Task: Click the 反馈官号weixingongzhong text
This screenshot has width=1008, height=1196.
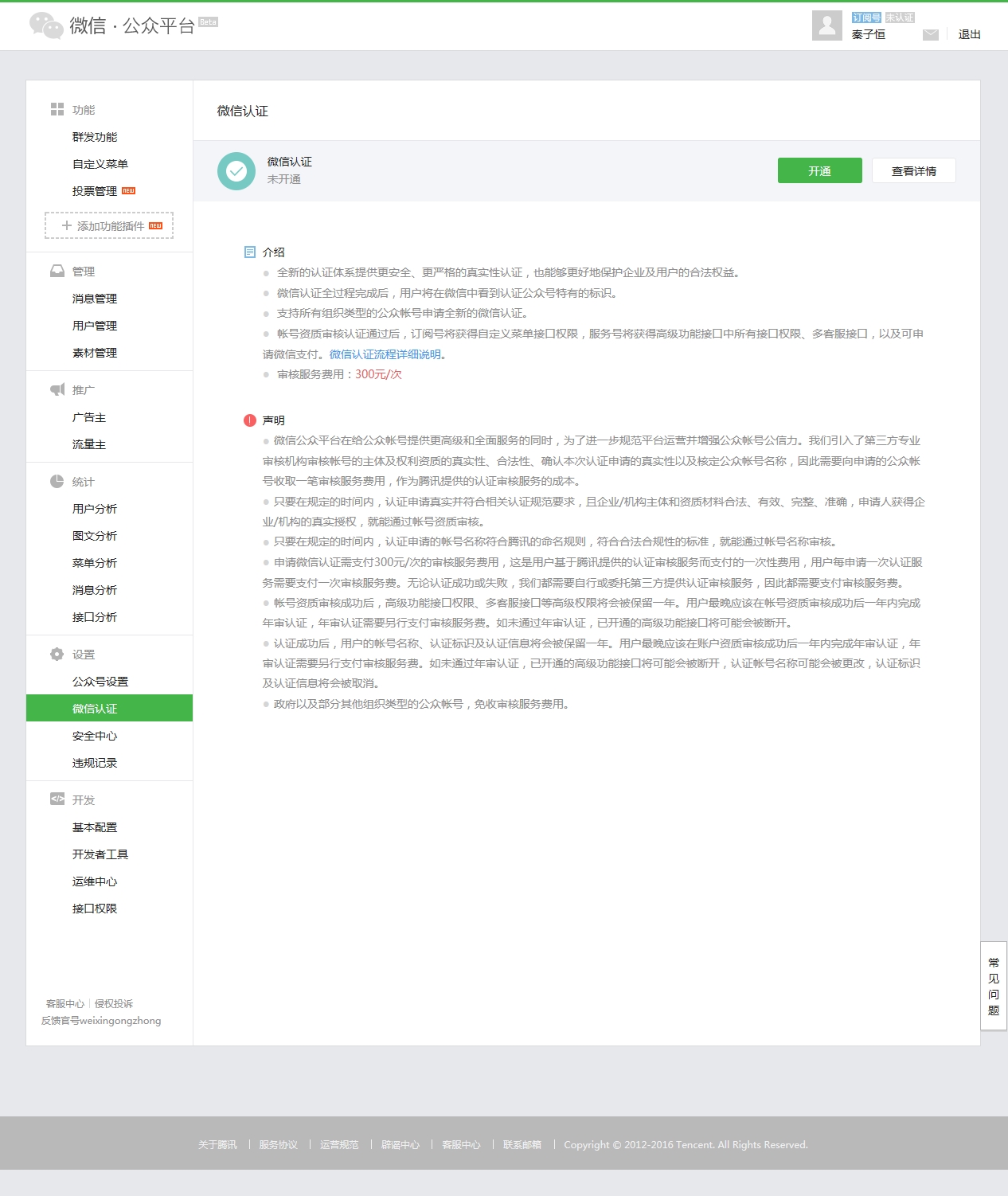Action: click(101, 1021)
